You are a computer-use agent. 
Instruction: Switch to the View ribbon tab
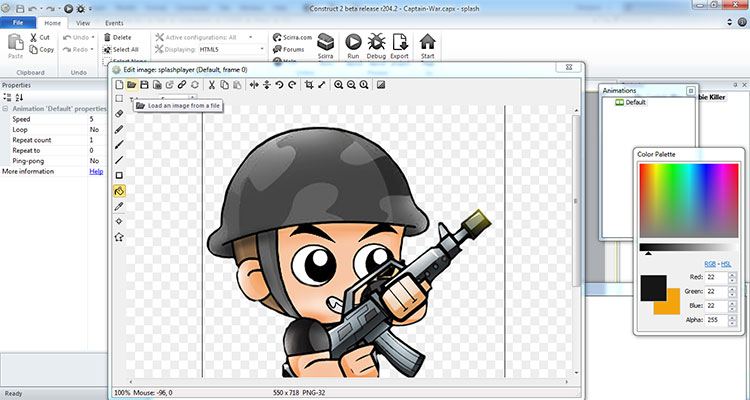82,21
